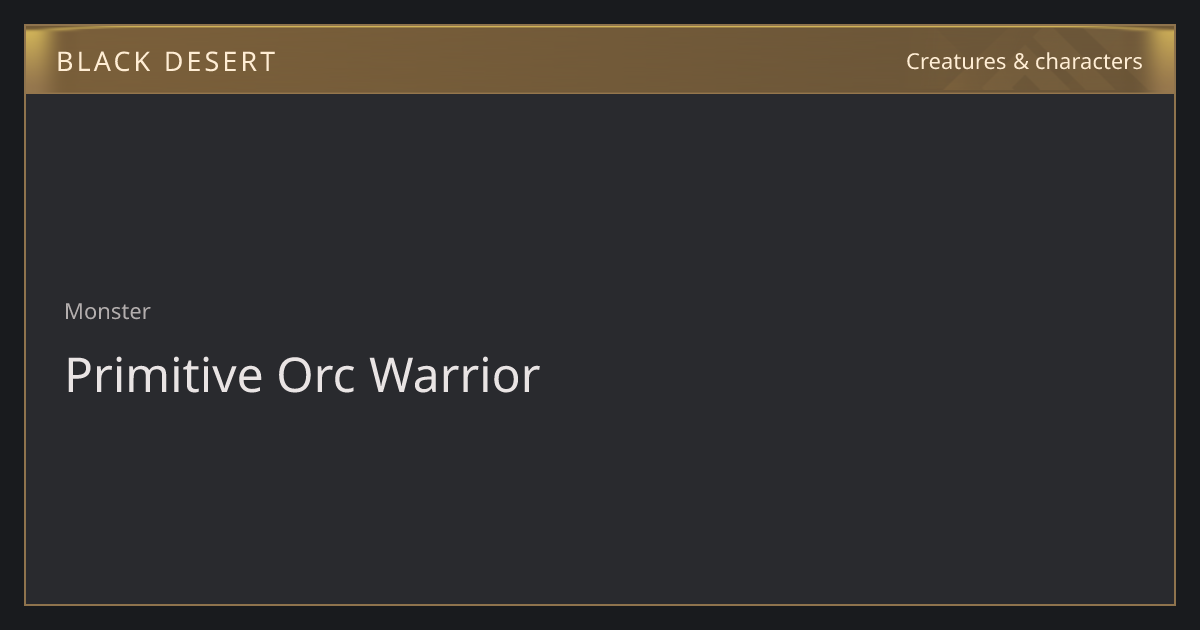Click the Primitive Orc Warrior title

(302, 375)
